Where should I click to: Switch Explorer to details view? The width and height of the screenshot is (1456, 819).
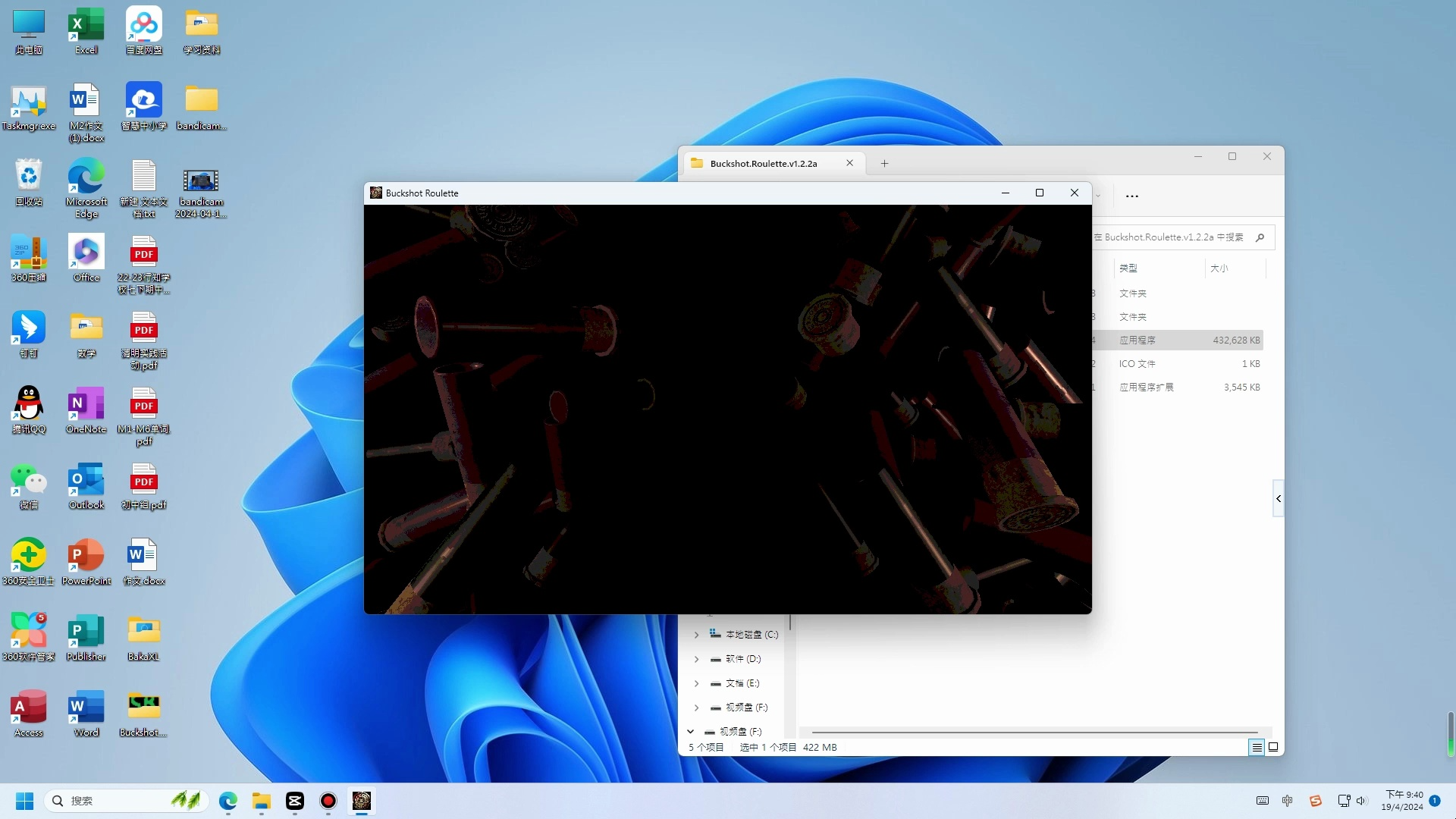pos(1257,747)
